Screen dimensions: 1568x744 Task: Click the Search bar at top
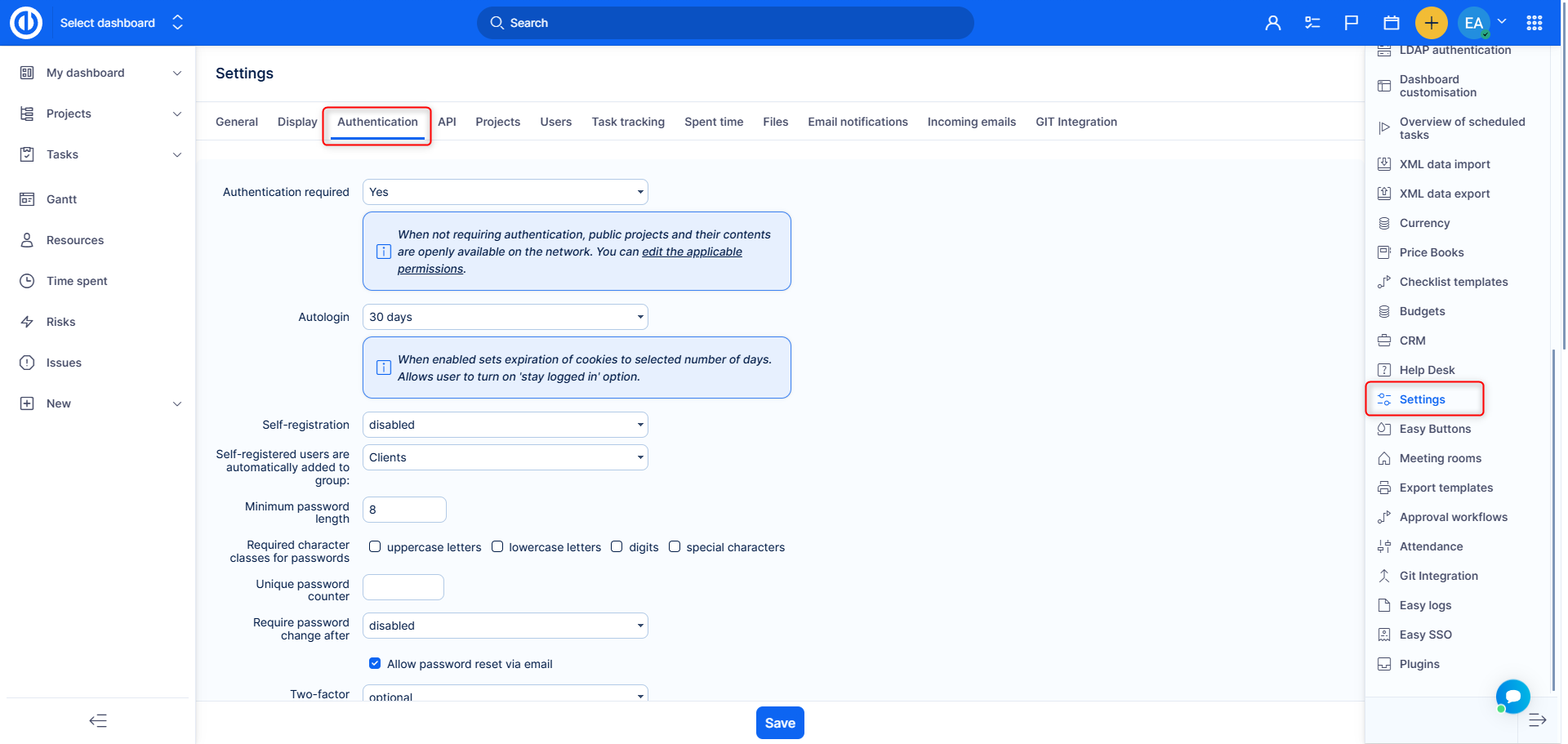(x=725, y=23)
